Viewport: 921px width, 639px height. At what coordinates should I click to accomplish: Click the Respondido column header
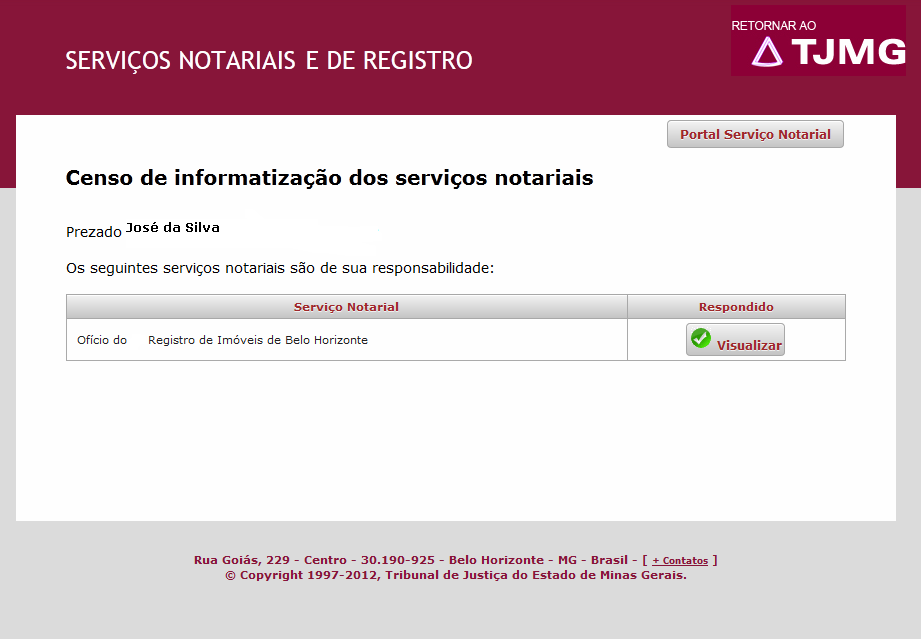click(x=736, y=307)
